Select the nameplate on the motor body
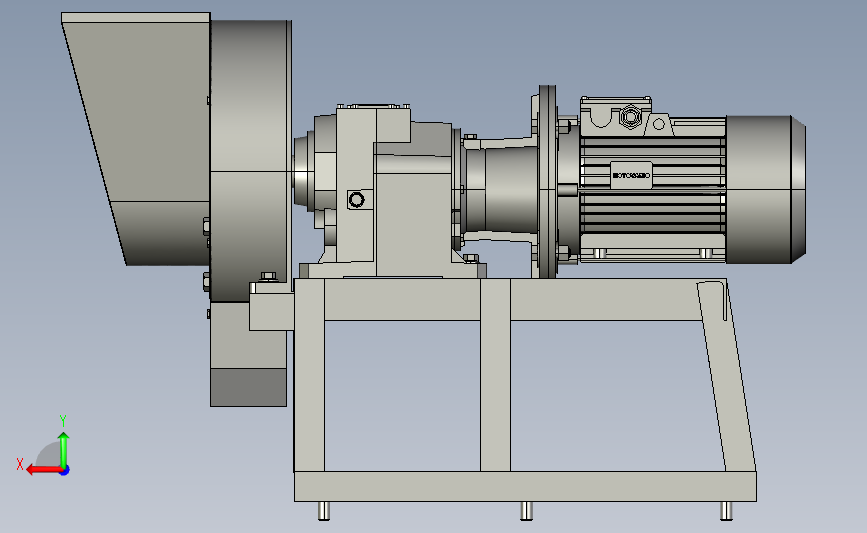 tap(631, 175)
